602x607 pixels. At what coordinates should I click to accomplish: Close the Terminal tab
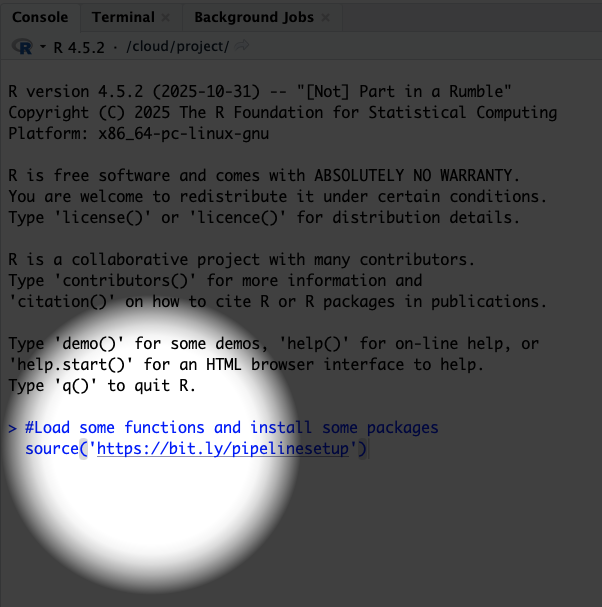pos(166,17)
